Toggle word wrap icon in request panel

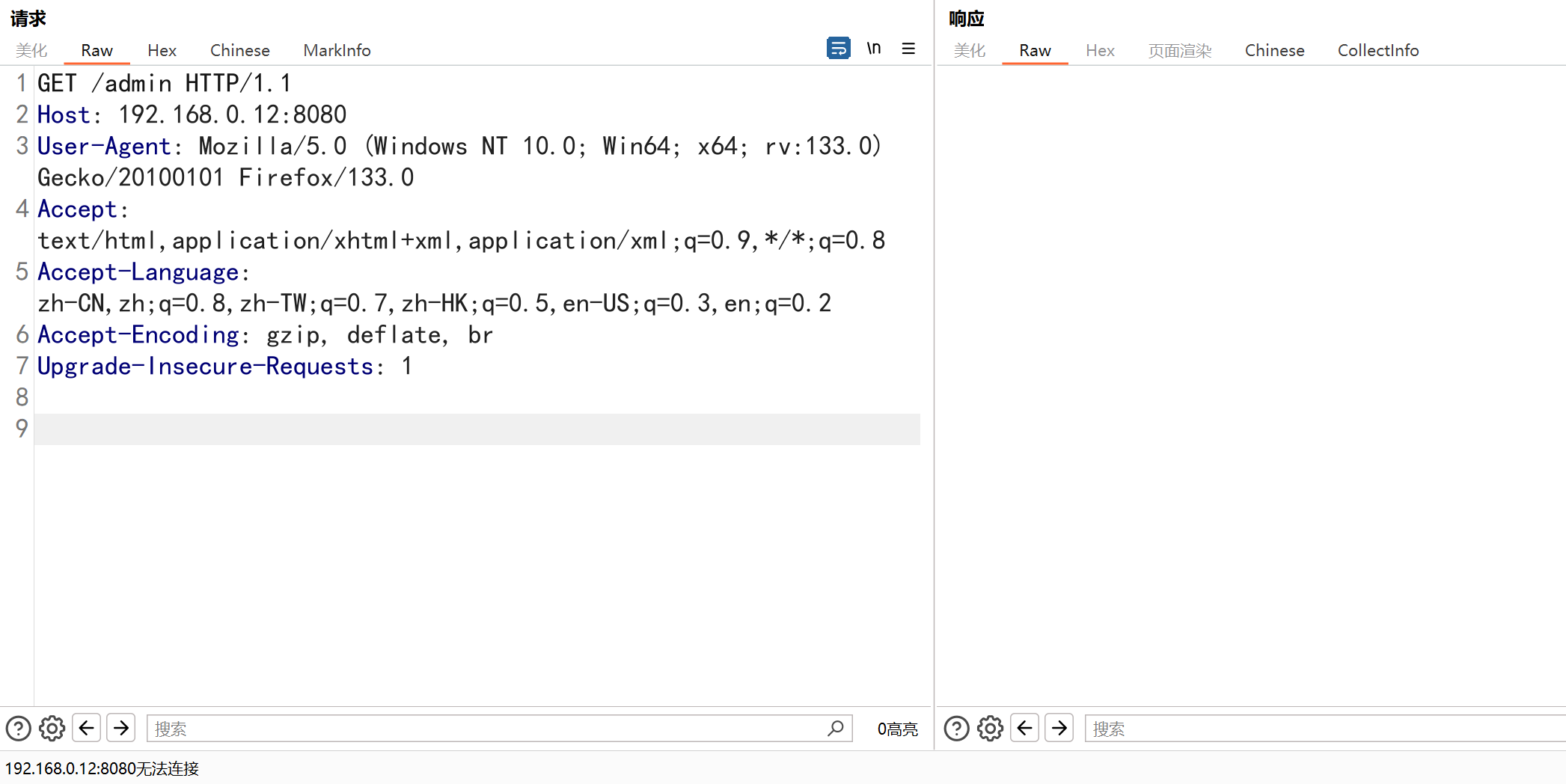(x=838, y=49)
